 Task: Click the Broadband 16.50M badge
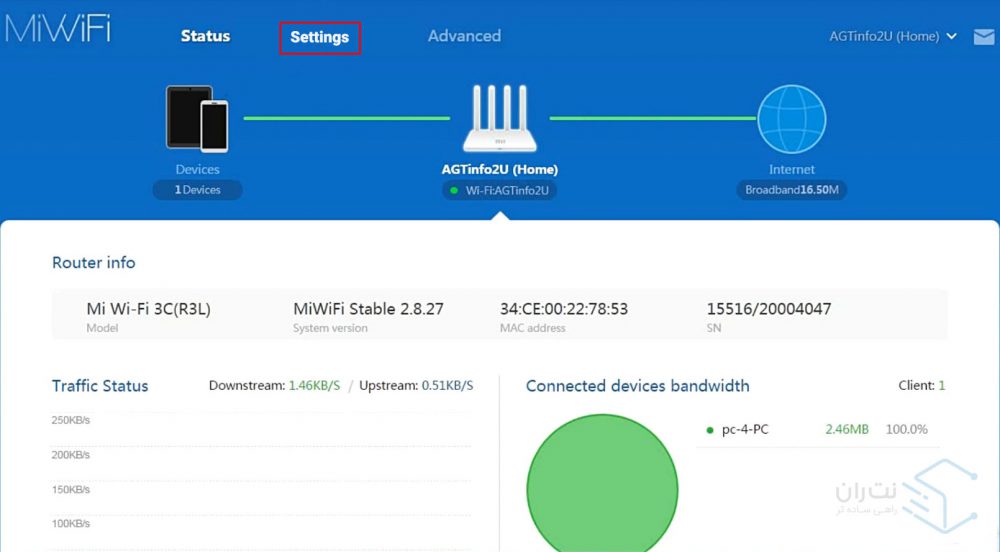click(792, 190)
